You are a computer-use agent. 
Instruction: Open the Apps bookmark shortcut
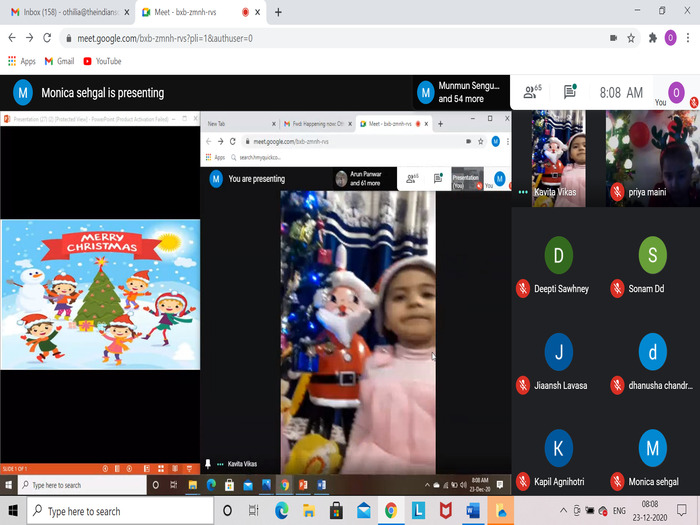(x=22, y=61)
